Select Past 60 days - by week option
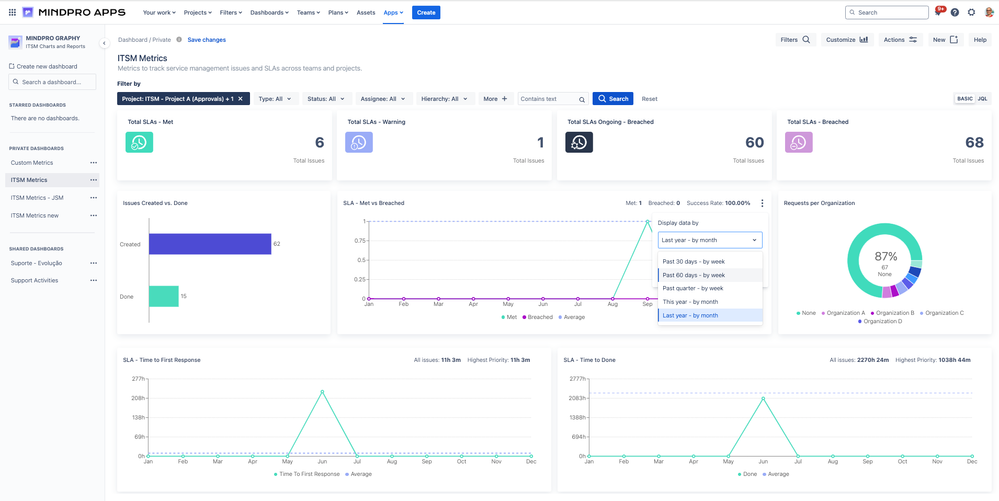This screenshot has height=501, width=999. [x=710, y=275]
